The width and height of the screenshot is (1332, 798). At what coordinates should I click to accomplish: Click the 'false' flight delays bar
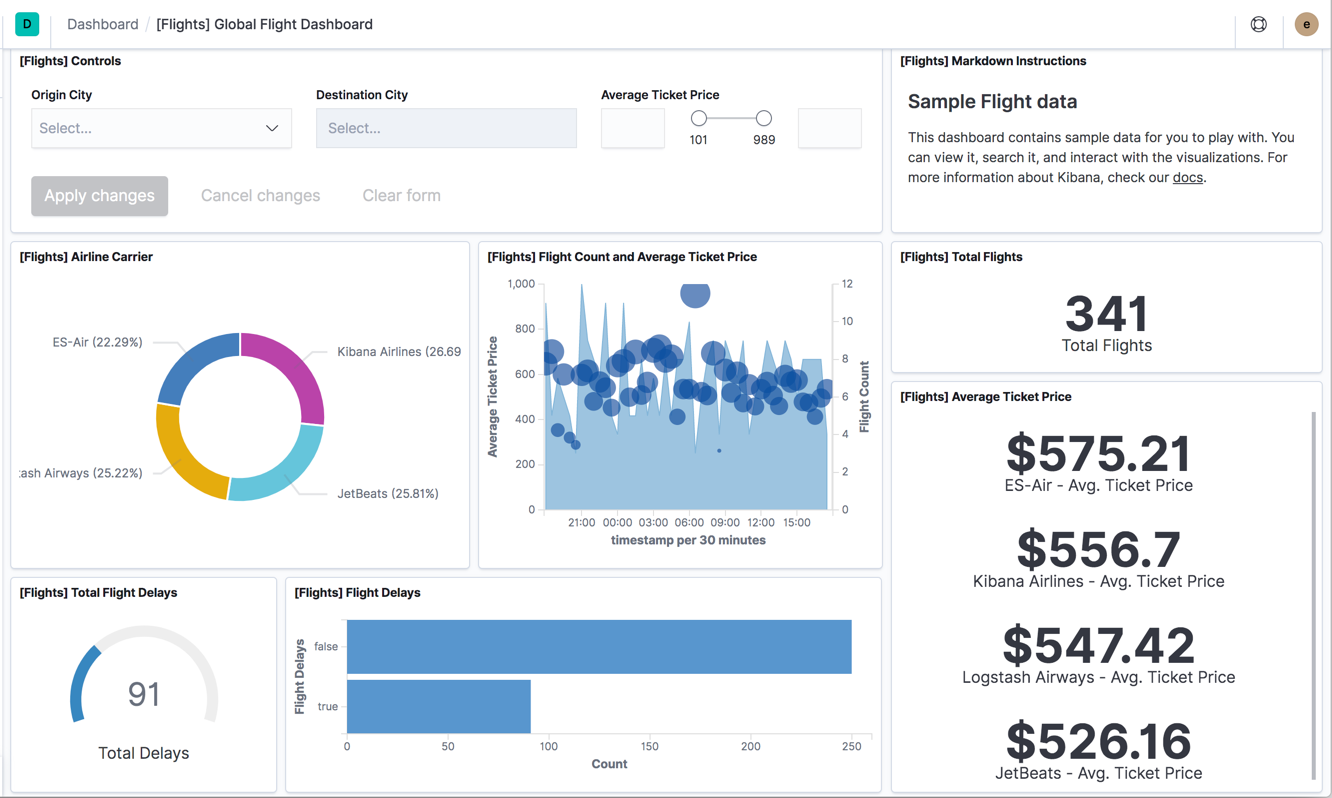click(x=598, y=647)
